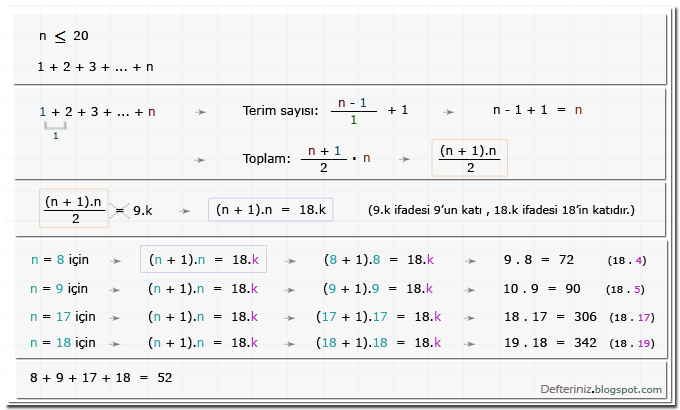Click the Toplam label
The image size is (680, 410).
coord(266,158)
